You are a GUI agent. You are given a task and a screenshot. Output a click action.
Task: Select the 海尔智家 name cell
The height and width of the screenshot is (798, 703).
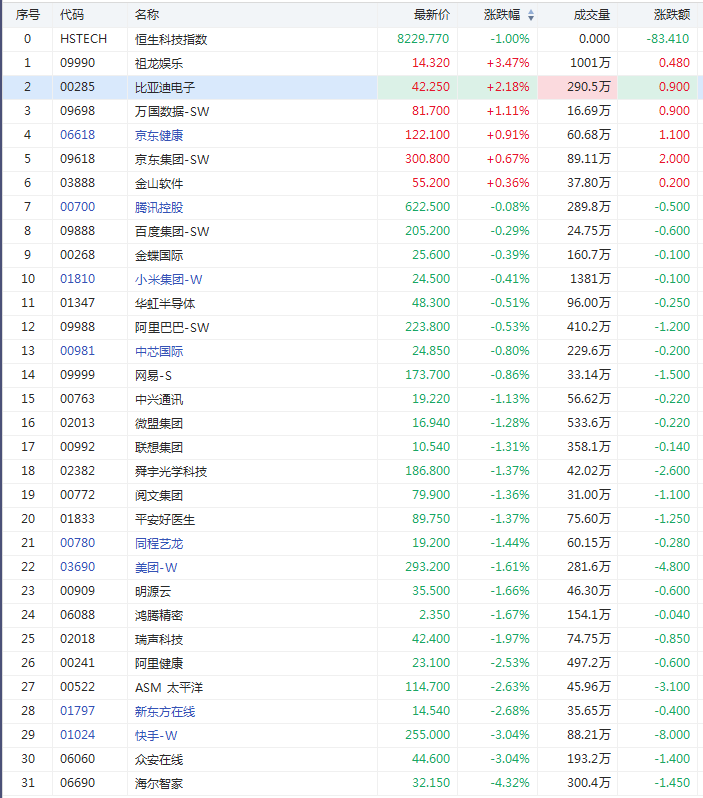tap(159, 783)
